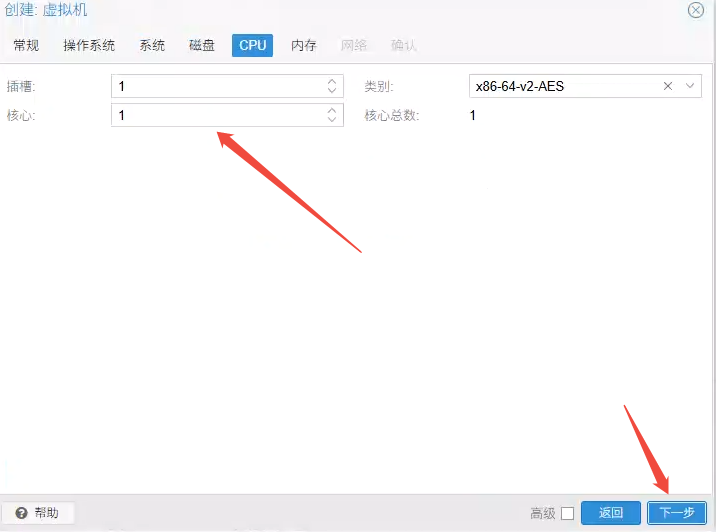Decrease the 核心 core count
This screenshot has height=532, width=716.
332,121
